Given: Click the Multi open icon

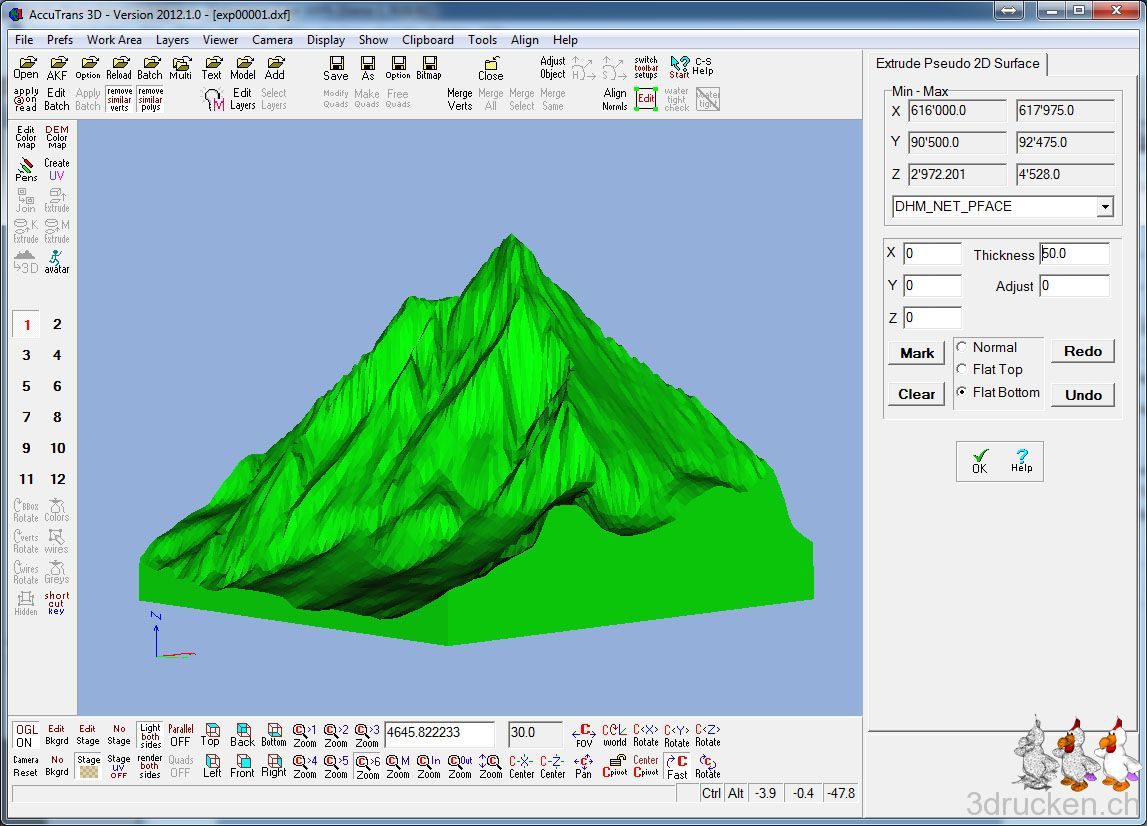Looking at the screenshot, I should [181, 68].
